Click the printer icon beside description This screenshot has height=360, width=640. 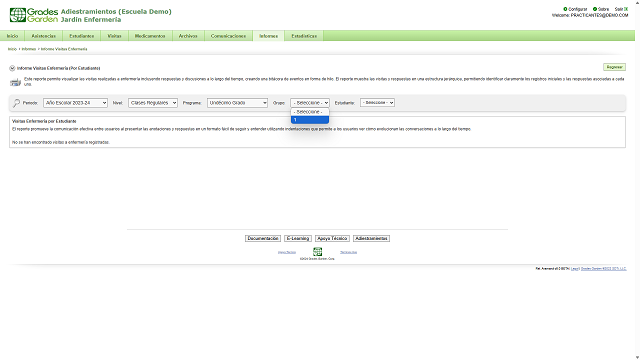(x=16, y=82)
